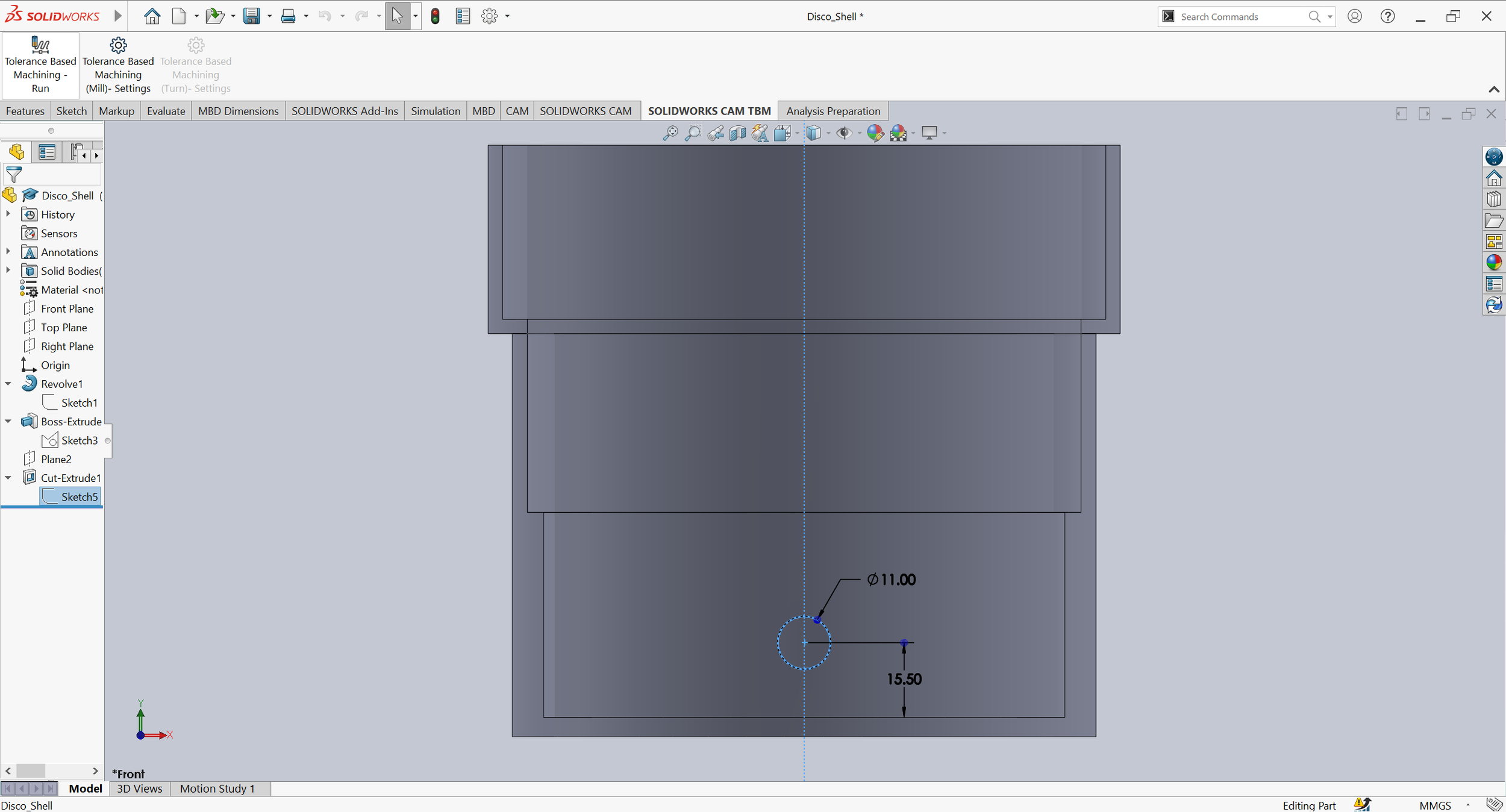Open Tolerance Based Machining (Mill) Settings
Viewport: 1506px width, 812px height.
(118, 65)
